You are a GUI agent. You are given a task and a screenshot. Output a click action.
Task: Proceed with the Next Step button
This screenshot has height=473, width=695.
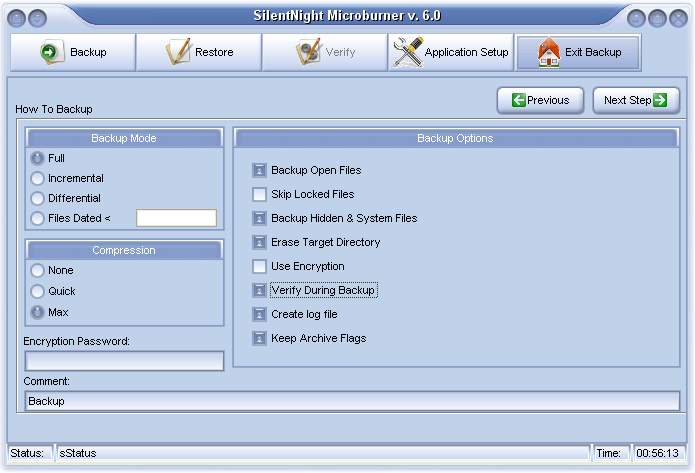point(636,101)
